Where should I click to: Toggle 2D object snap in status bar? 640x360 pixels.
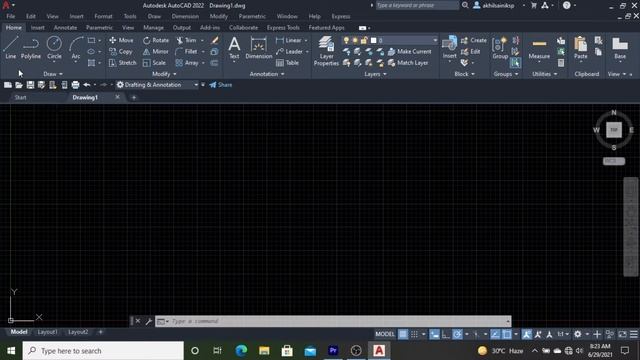[x=507, y=334]
